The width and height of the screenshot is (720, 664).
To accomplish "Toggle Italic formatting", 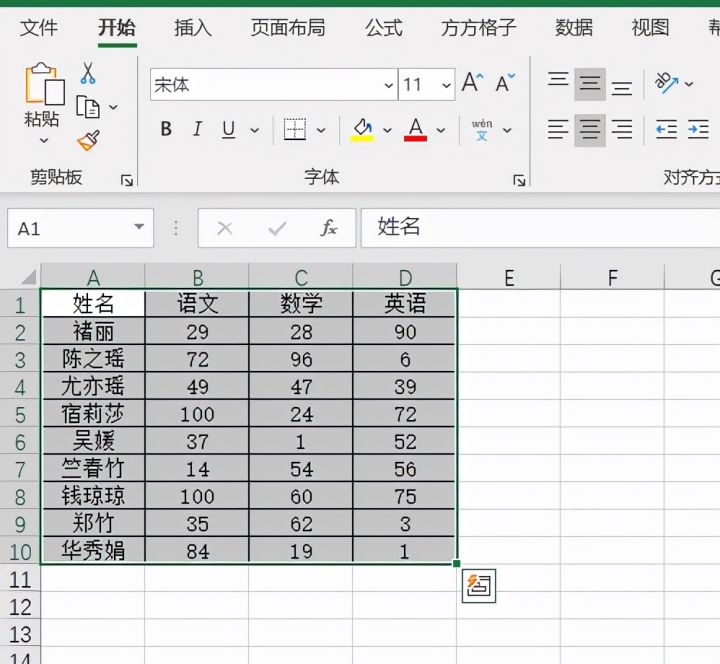I will click(197, 129).
